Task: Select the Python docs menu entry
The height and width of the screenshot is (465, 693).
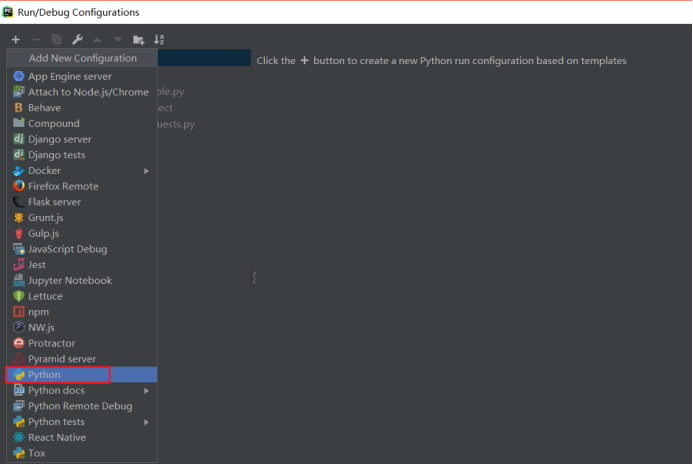Action: [82, 390]
